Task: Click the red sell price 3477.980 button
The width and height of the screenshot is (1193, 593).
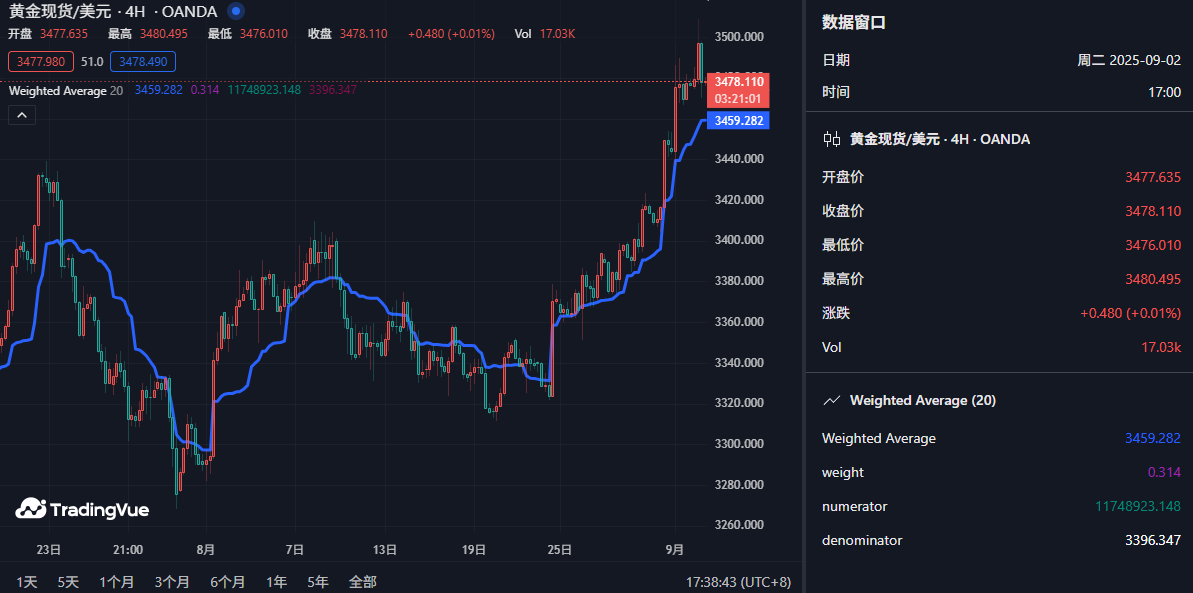Action: coord(41,62)
